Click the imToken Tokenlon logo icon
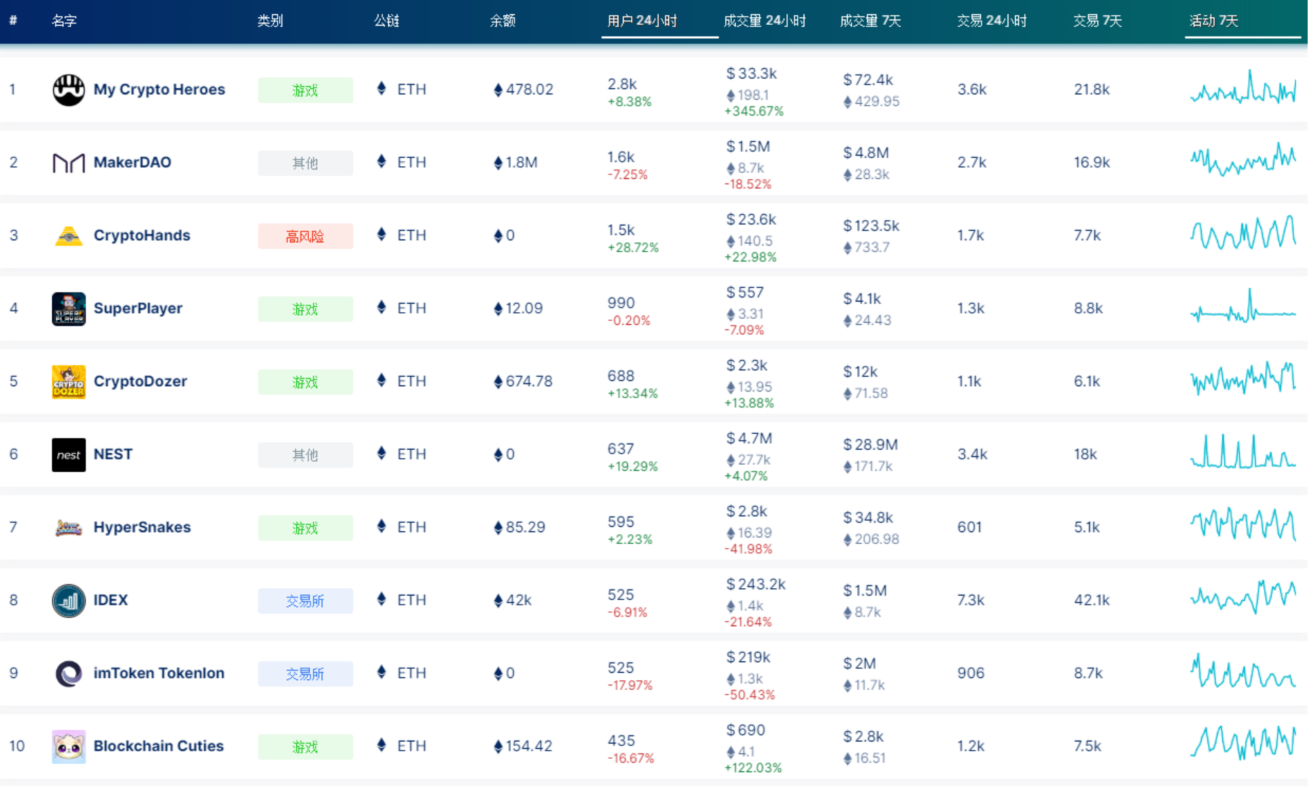The width and height of the screenshot is (1311, 791). point(69,674)
